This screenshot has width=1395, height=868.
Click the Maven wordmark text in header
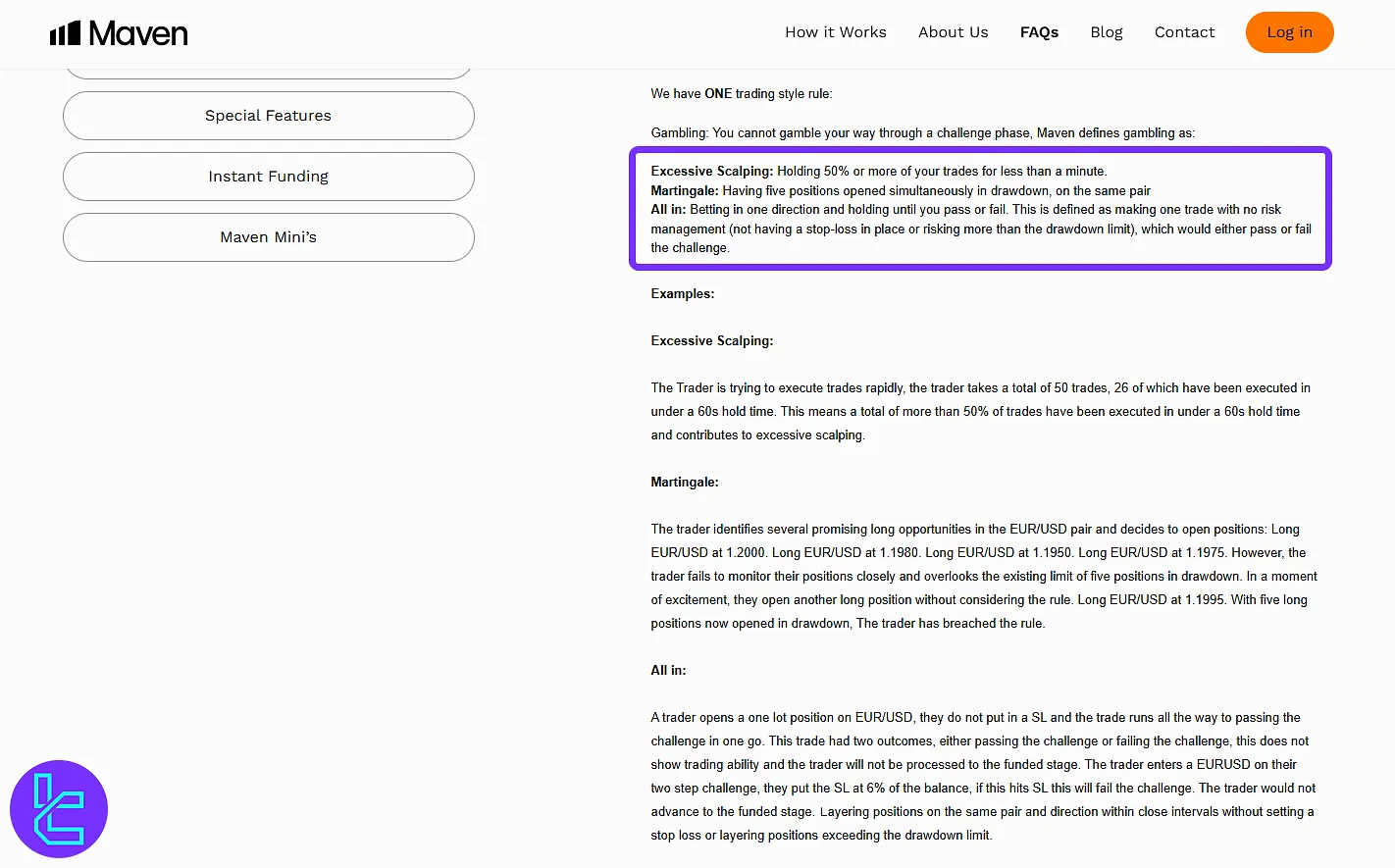138,34
